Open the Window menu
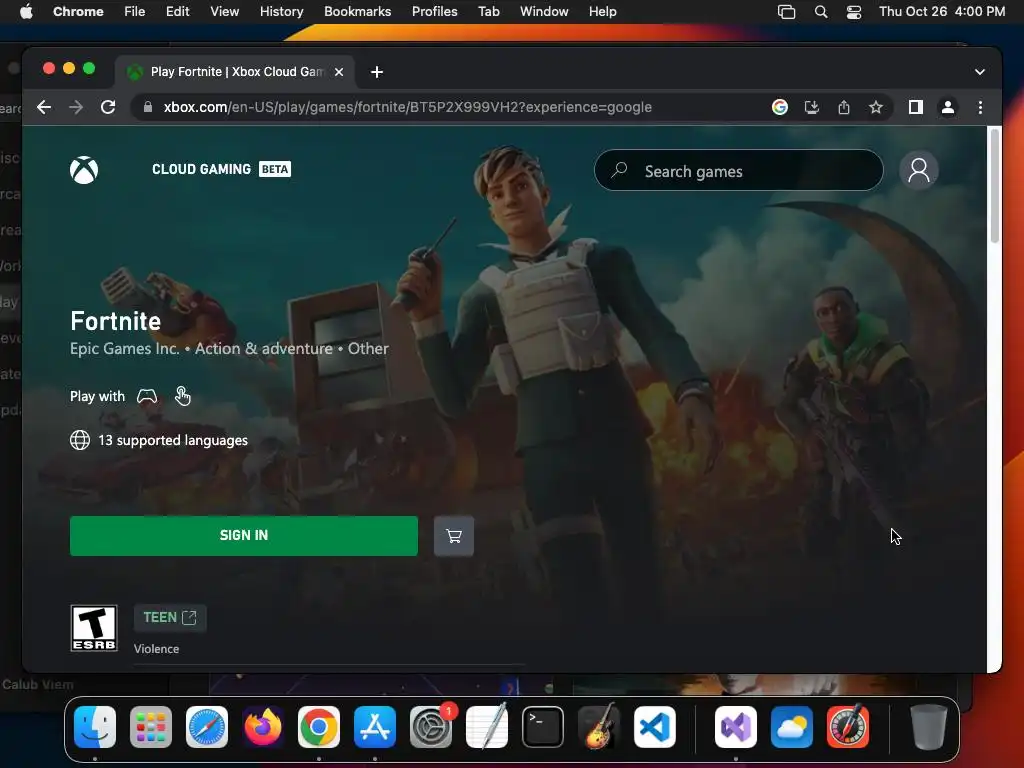1024x768 pixels. [544, 11]
